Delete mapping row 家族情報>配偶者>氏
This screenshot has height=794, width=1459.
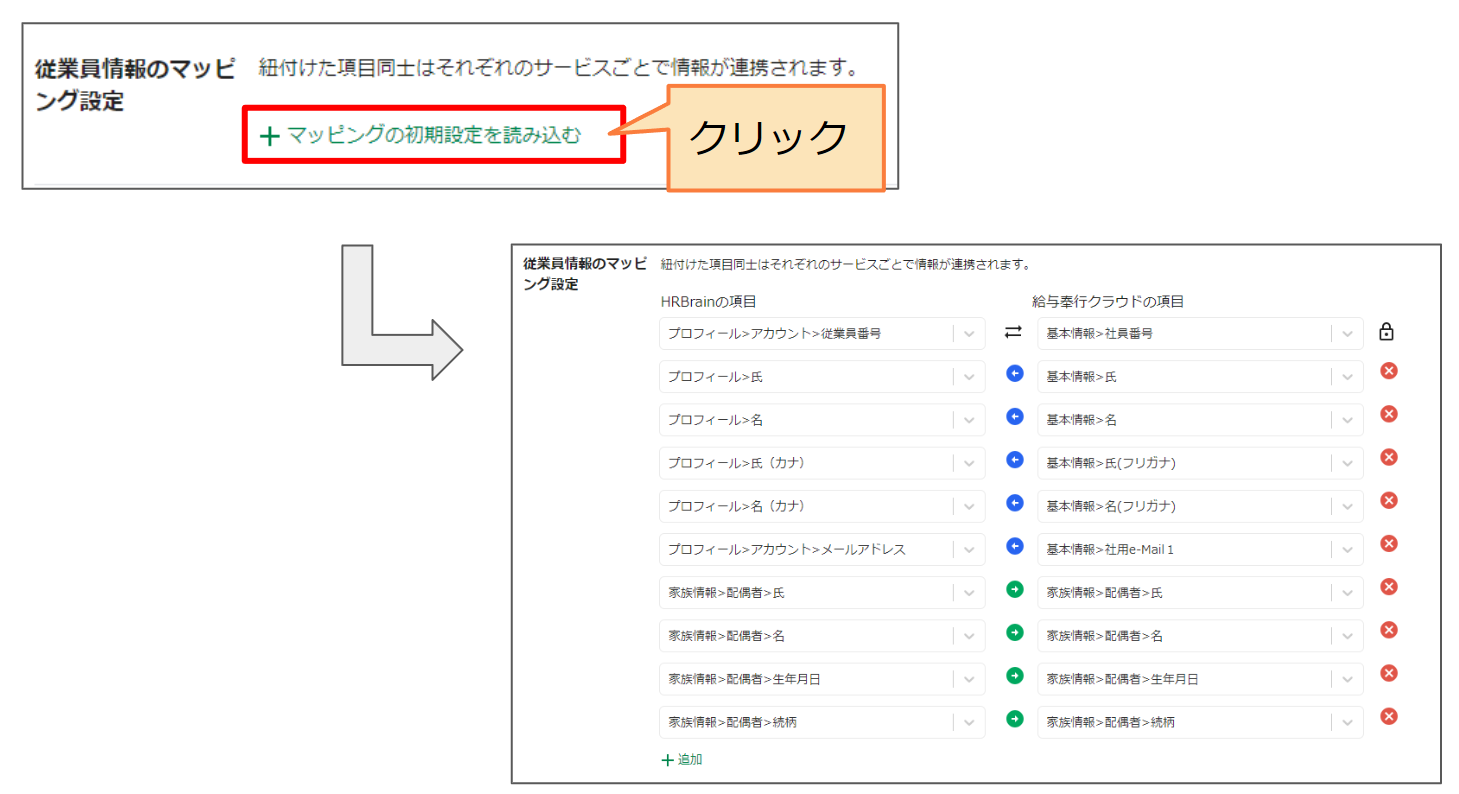tap(1388, 587)
